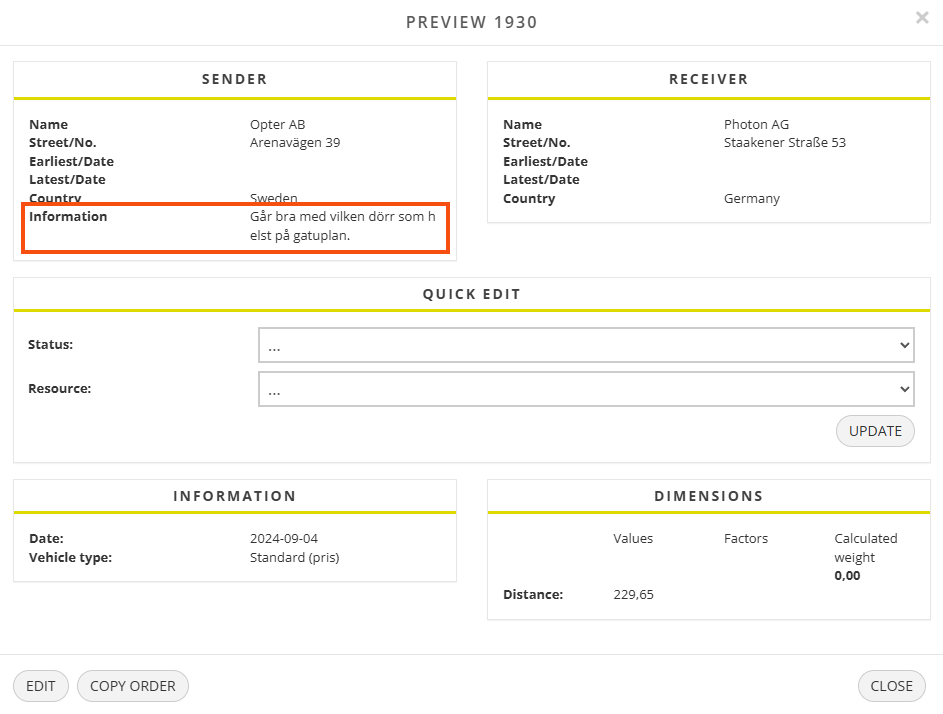Click the sender name Opter AB
943x714 pixels.
point(277,125)
